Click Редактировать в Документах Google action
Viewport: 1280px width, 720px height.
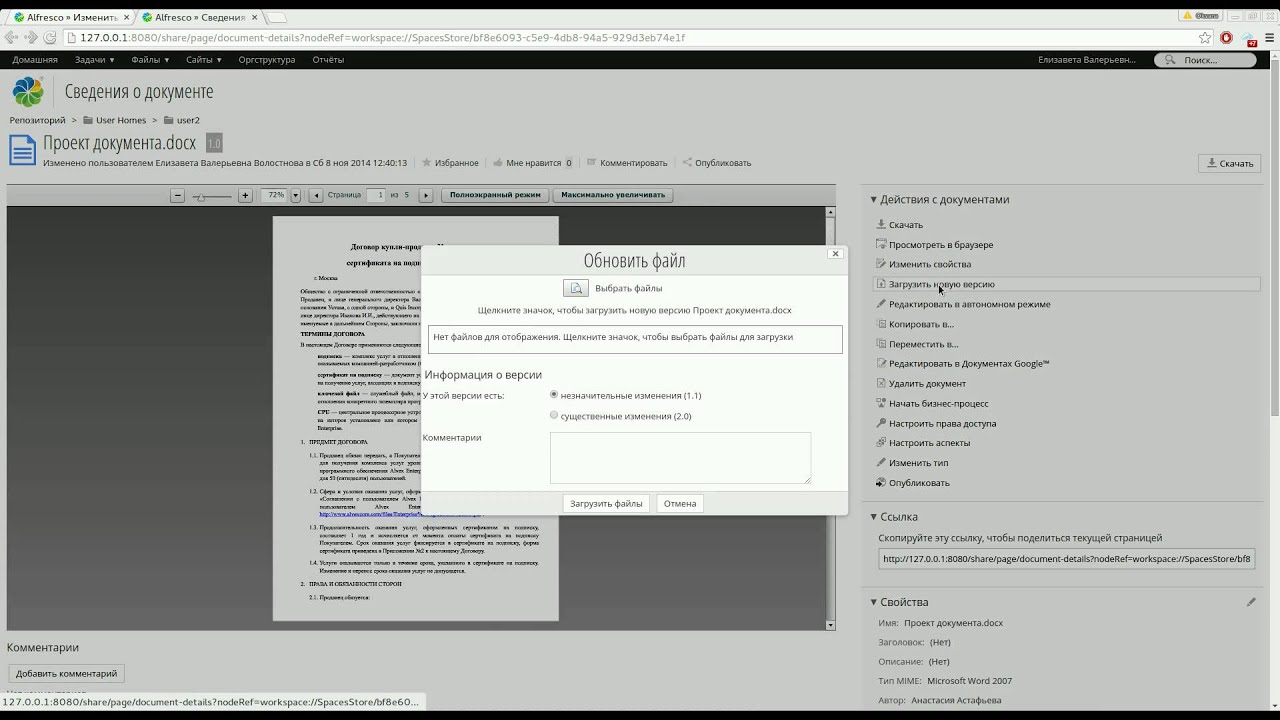pos(968,364)
